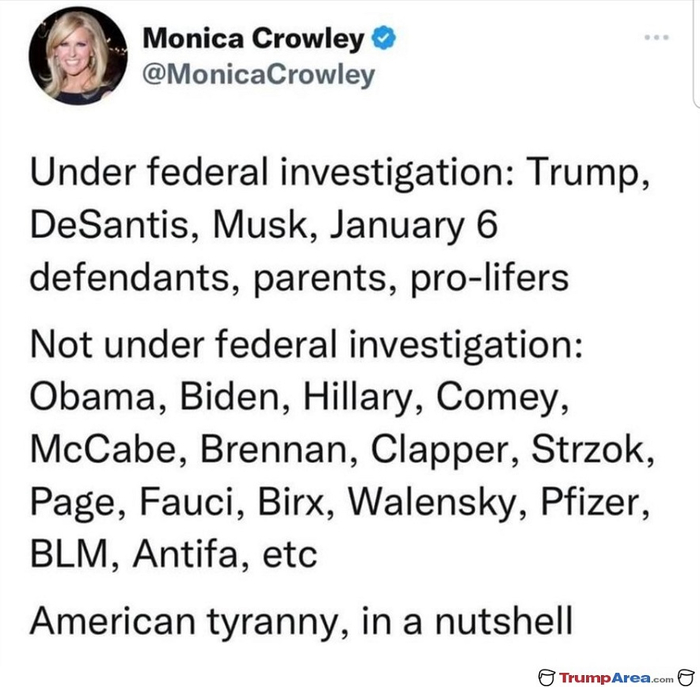
Task: Open the three-dot more options menu
Action: coord(656,38)
